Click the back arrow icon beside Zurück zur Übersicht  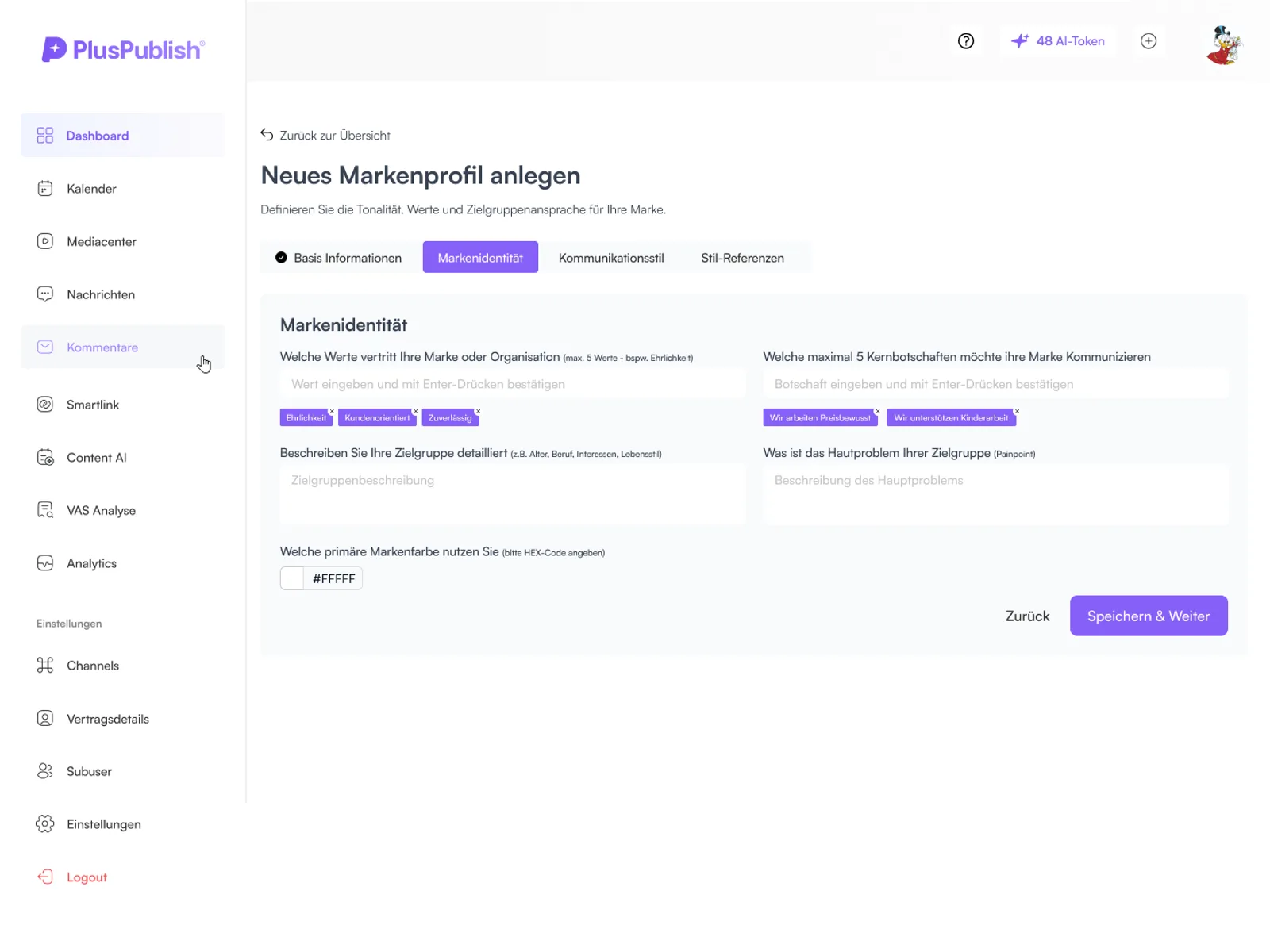coord(267,135)
